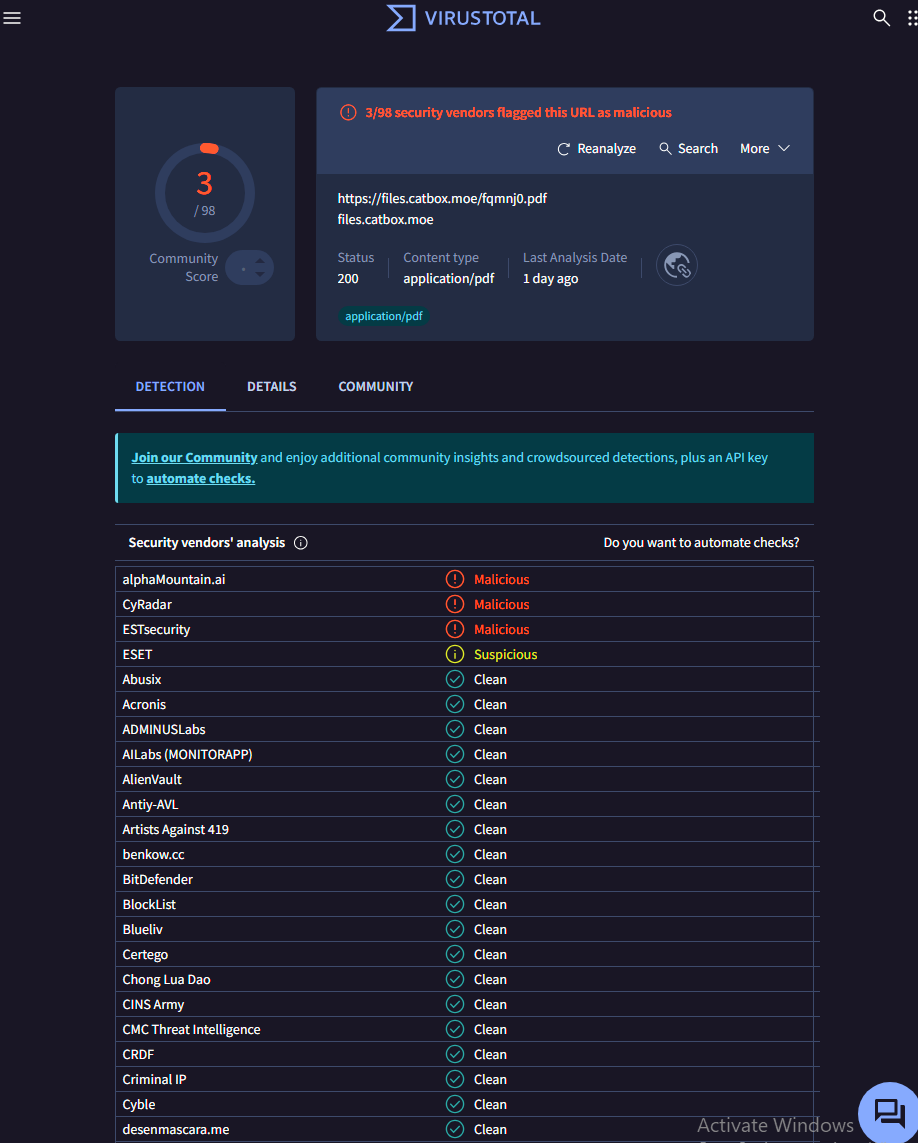Click the CRDF vendor name
The image size is (918, 1143).
click(x=138, y=1054)
